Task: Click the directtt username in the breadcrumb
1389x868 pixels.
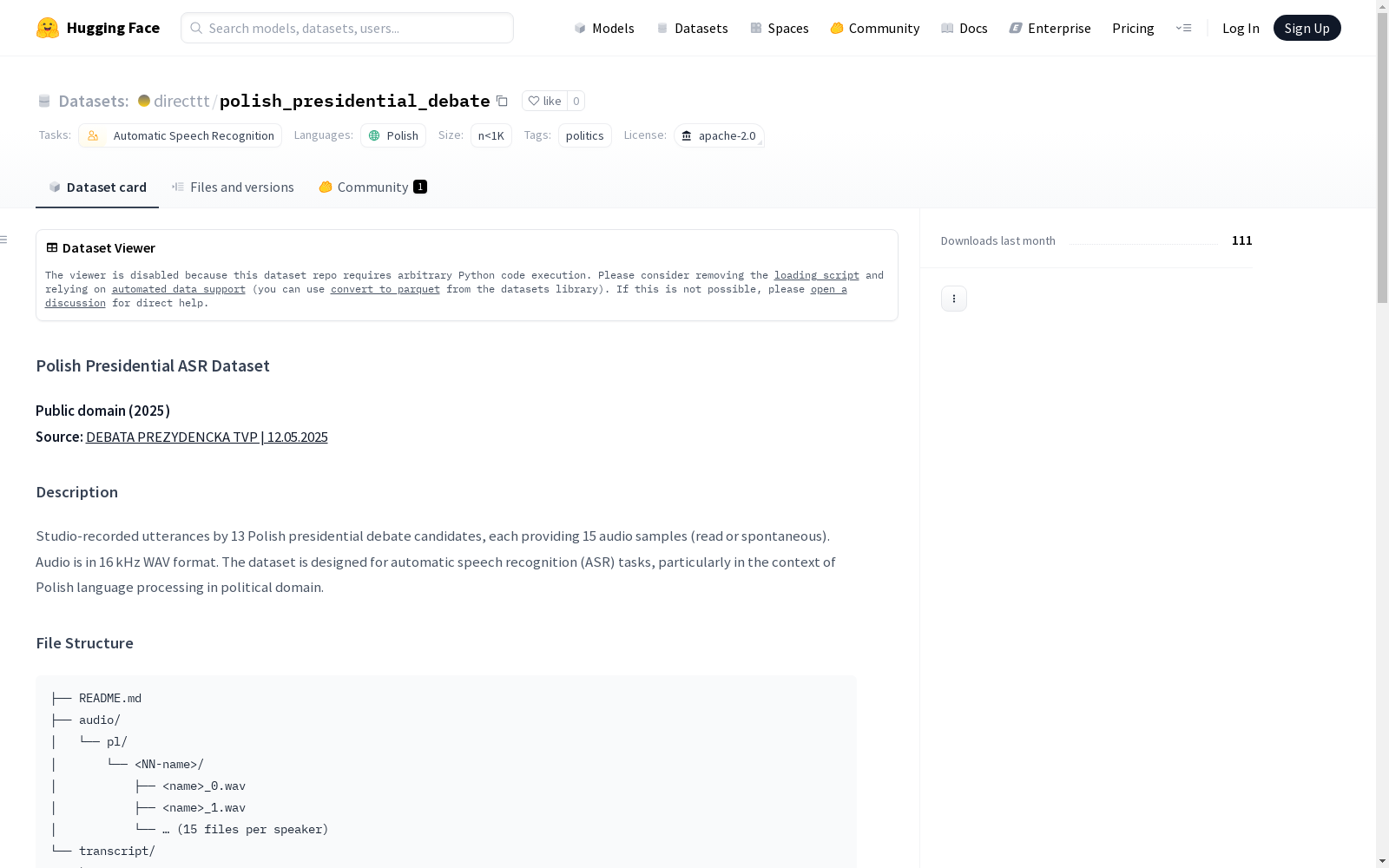Action: 181,101
